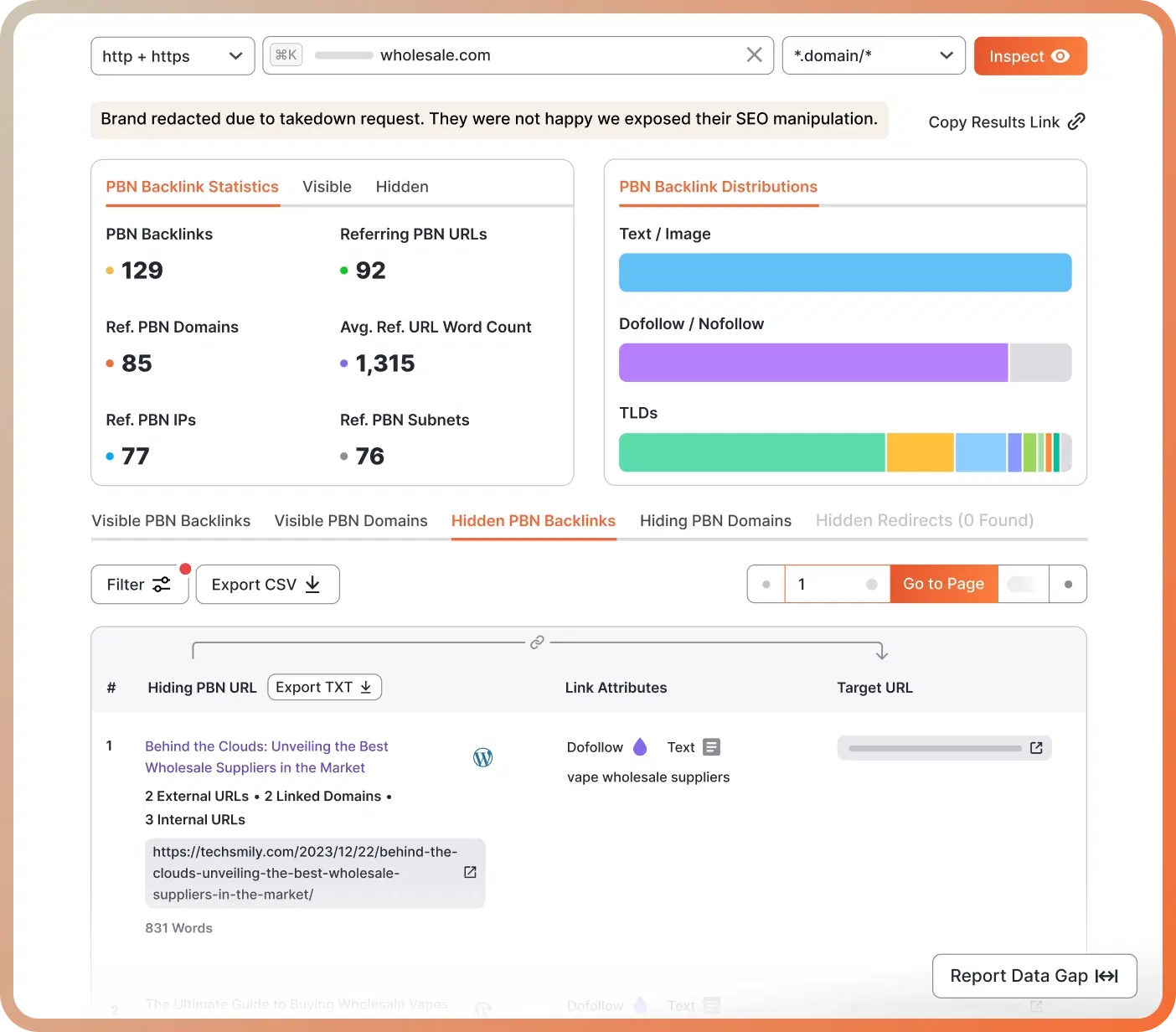This screenshot has height=1032, width=1176.
Task: Click the purple Dofollow distribution bar
Action: [812, 363]
